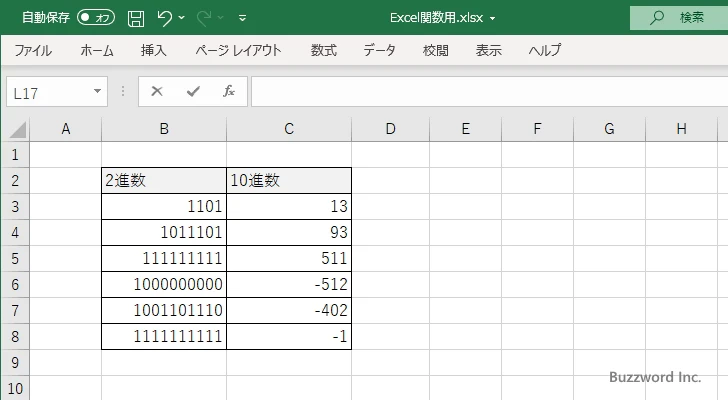728x400 pixels.
Task: Switch to the 数式 tab
Action: [x=324, y=50]
